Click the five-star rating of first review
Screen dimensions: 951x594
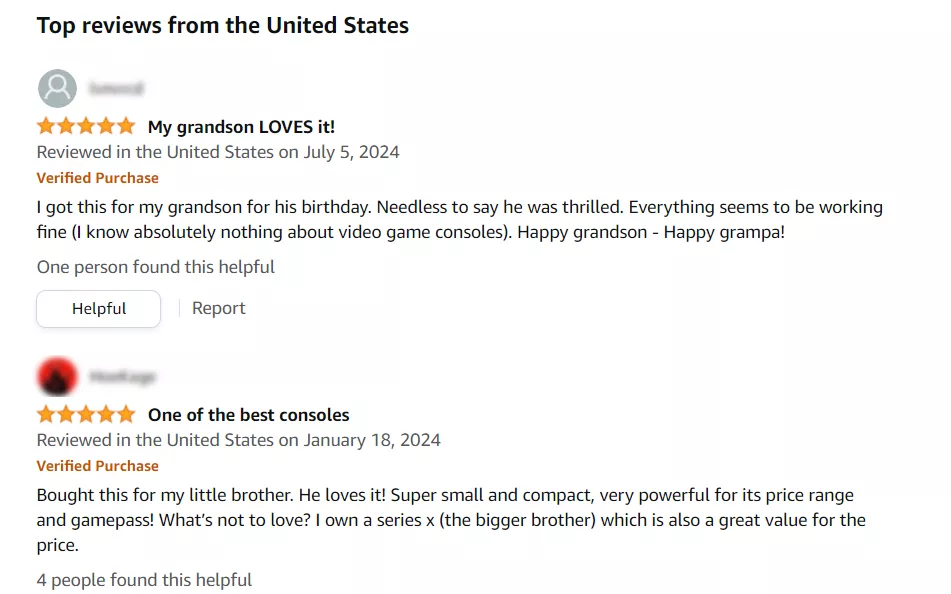click(86, 126)
